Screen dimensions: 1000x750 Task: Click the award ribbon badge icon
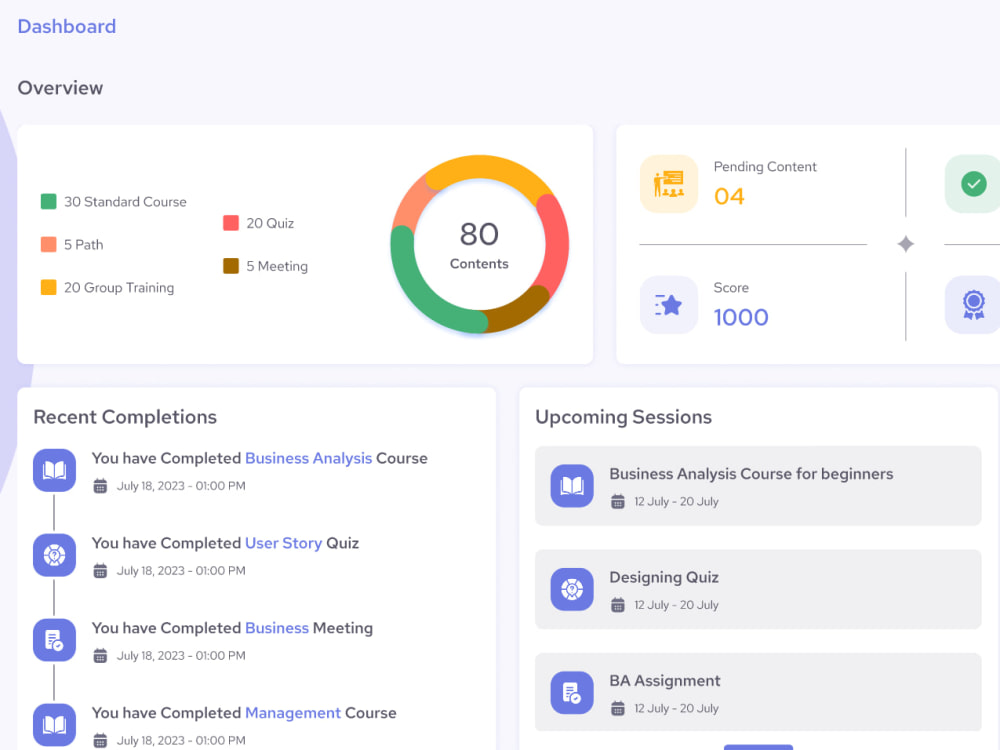click(x=973, y=305)
